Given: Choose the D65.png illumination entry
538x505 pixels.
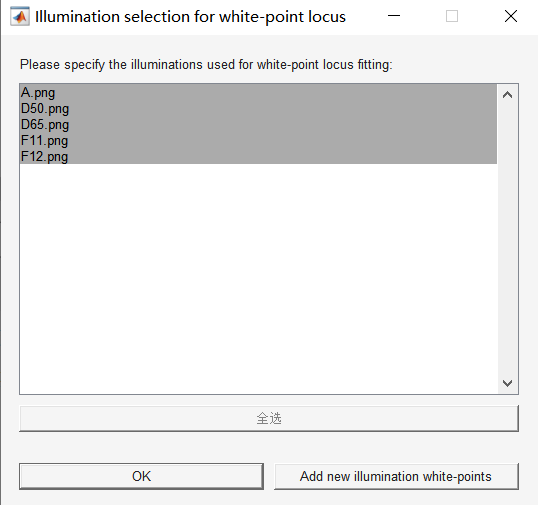Looking at the screenshot, I should 258,125.
